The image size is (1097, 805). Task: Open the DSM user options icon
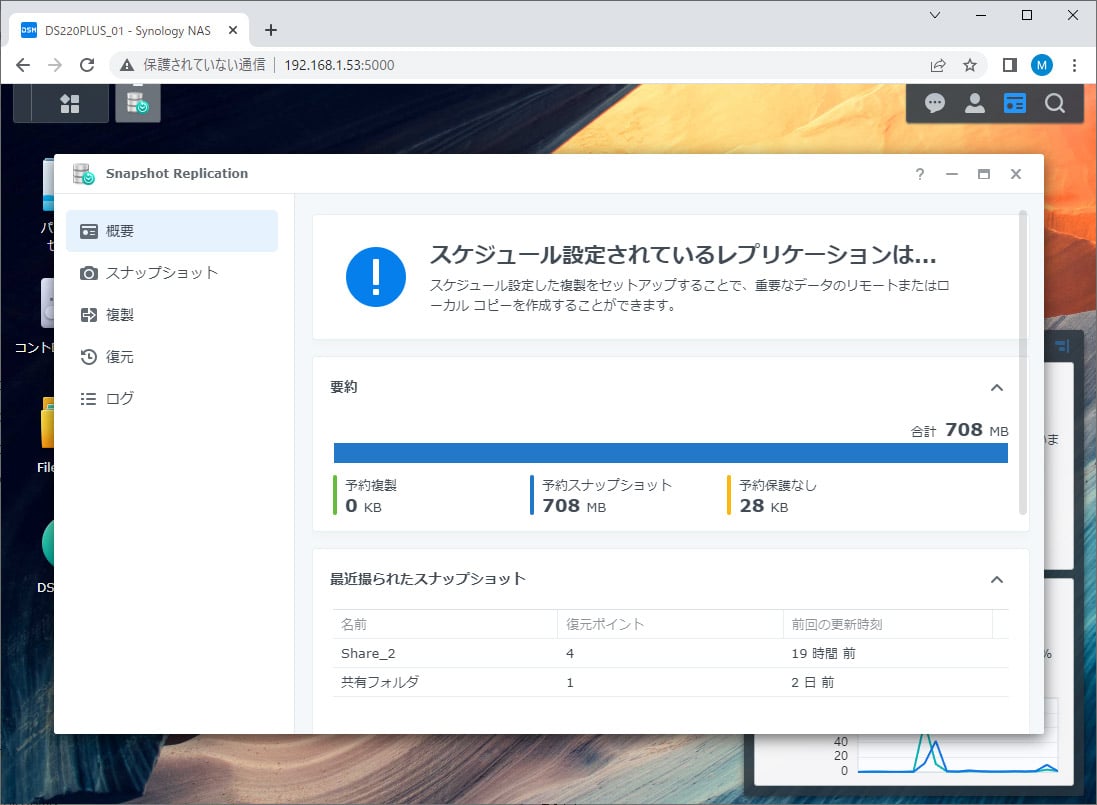click(x=975, y=104)
